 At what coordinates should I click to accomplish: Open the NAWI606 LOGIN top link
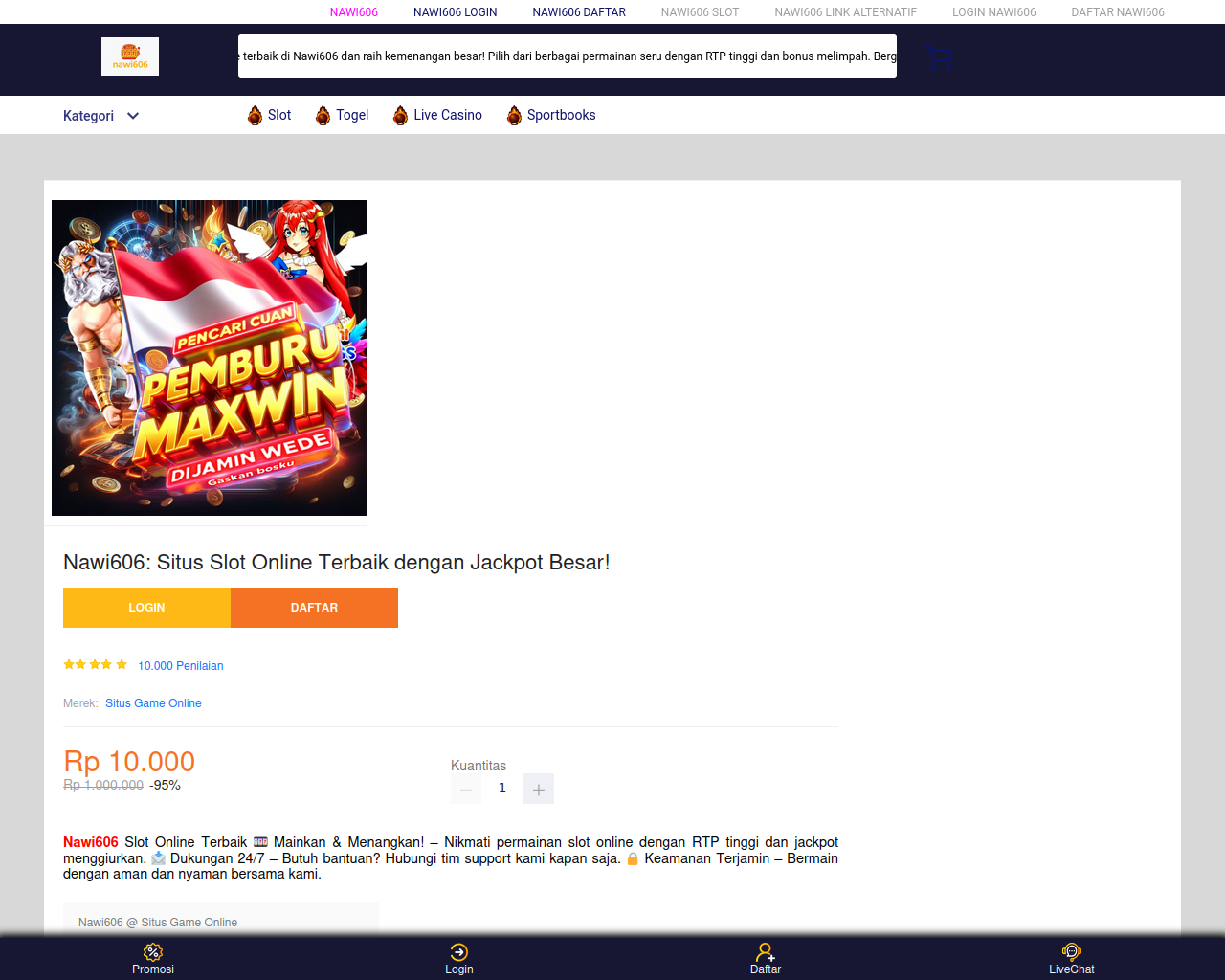point(456,12)
